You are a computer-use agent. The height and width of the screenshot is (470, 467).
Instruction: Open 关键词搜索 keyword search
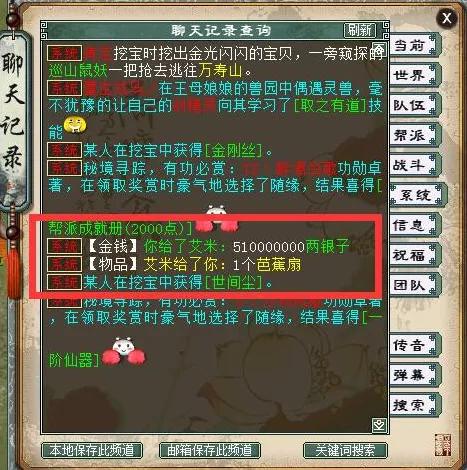[x=345, y=450]
